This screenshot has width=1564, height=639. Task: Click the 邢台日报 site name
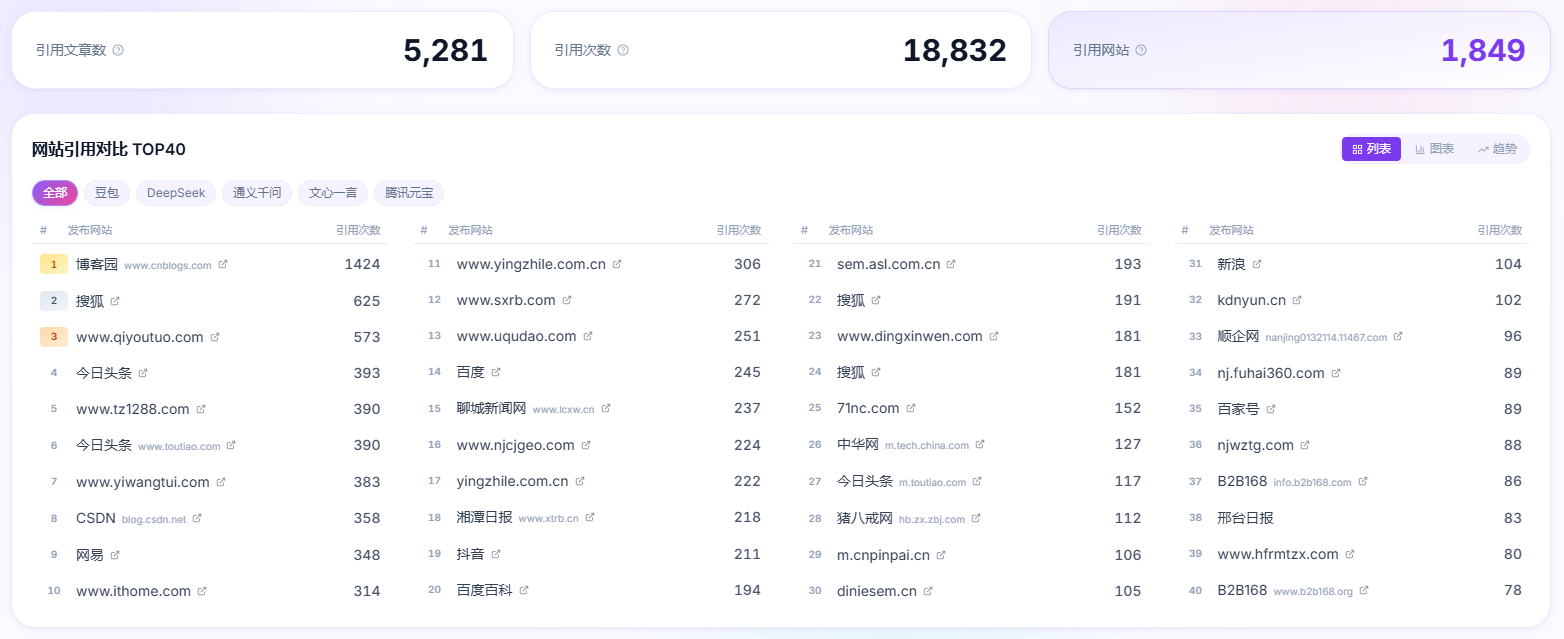tap(1245, 518)
